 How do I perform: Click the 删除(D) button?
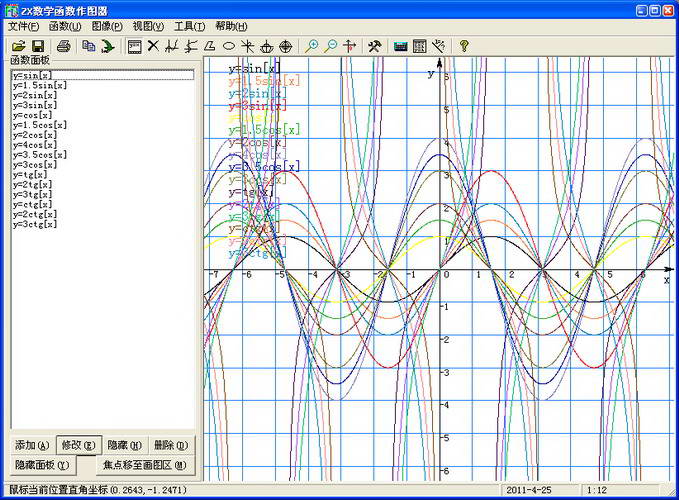click(x=171, y=445)
